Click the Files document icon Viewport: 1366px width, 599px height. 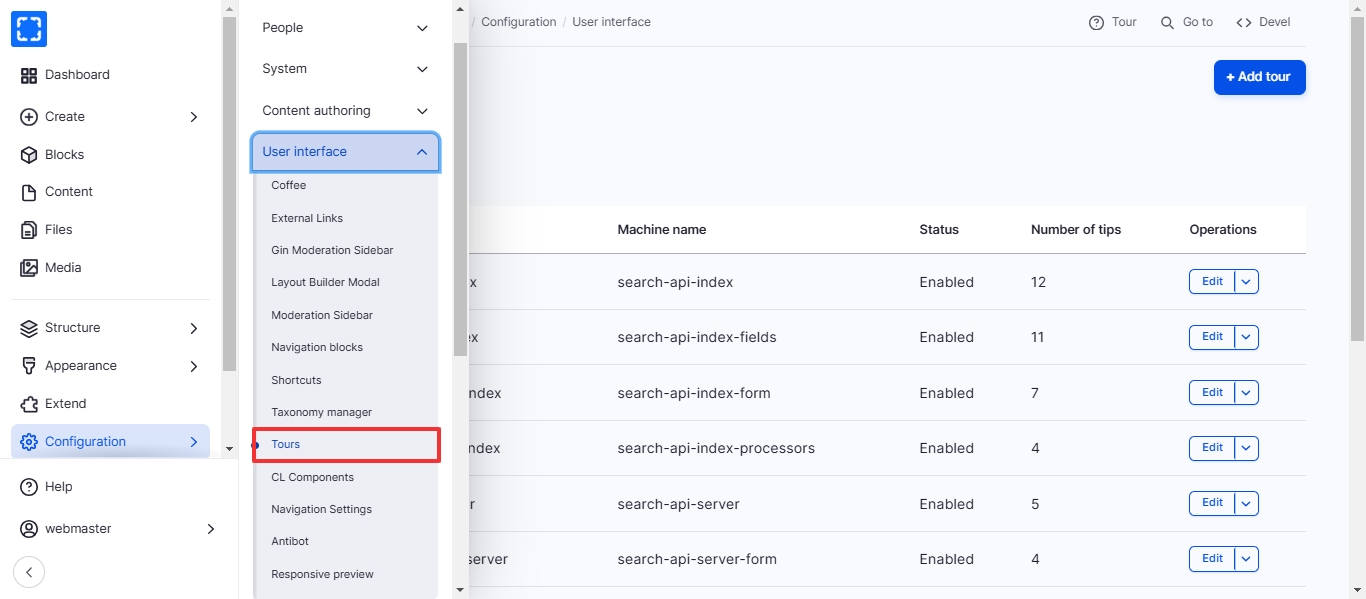click(29, 230)
